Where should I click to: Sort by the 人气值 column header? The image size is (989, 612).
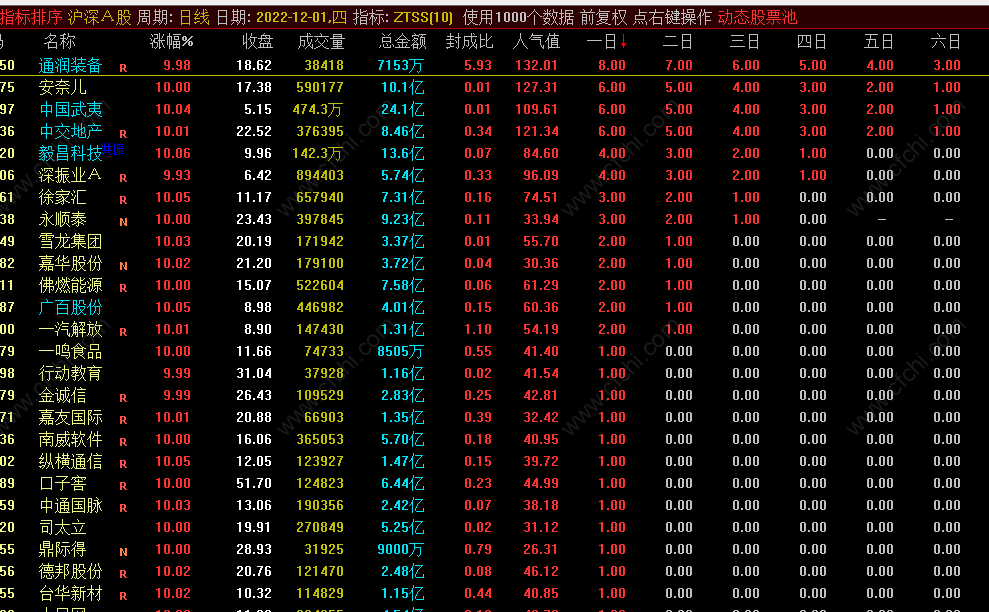click(536, 42)
